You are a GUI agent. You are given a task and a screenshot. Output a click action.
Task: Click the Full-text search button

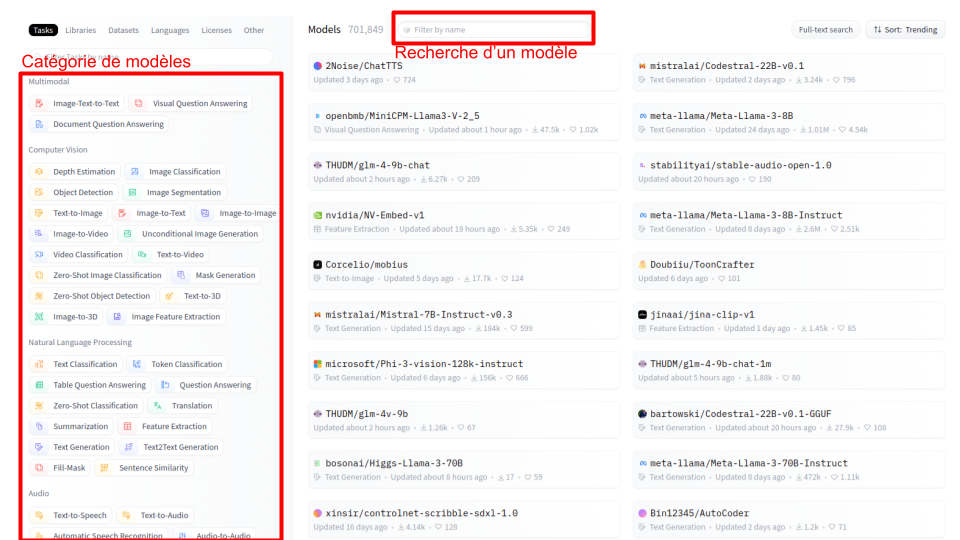point(825,30)
